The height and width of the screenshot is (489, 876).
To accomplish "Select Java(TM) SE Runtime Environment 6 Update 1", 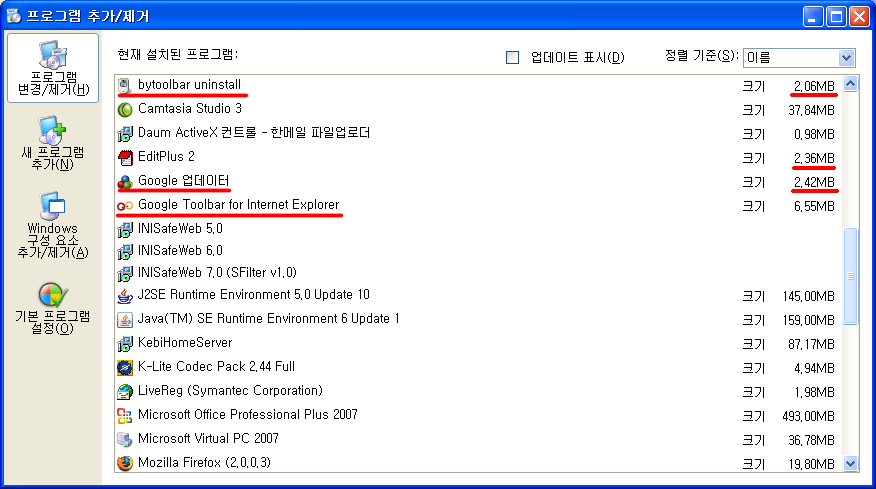I will [x=269, y=319].
